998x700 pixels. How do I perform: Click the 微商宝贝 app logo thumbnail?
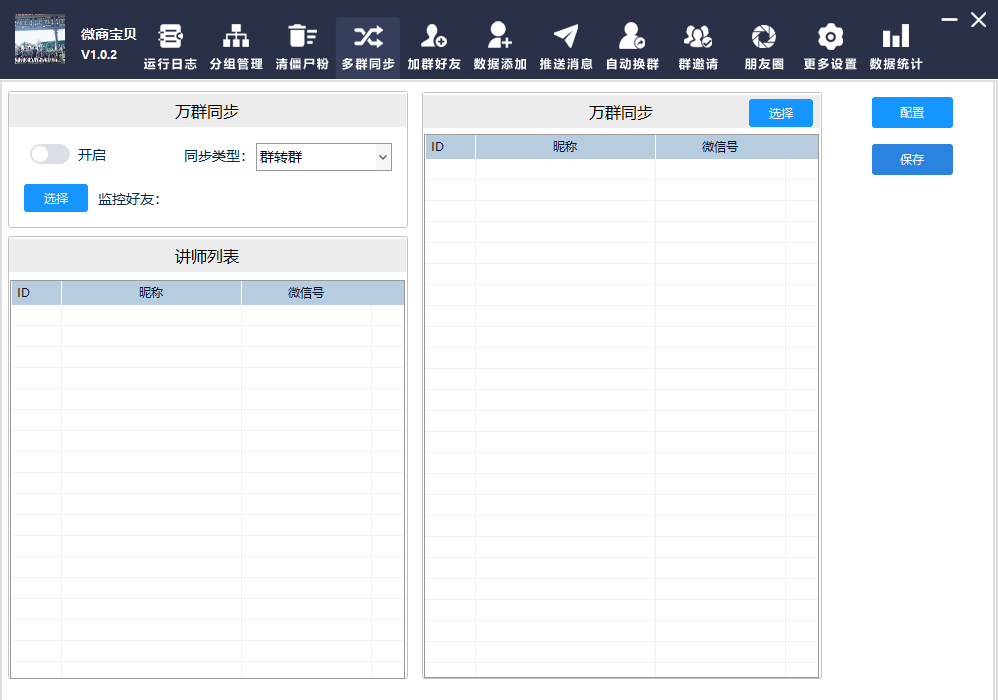(40, 40)
